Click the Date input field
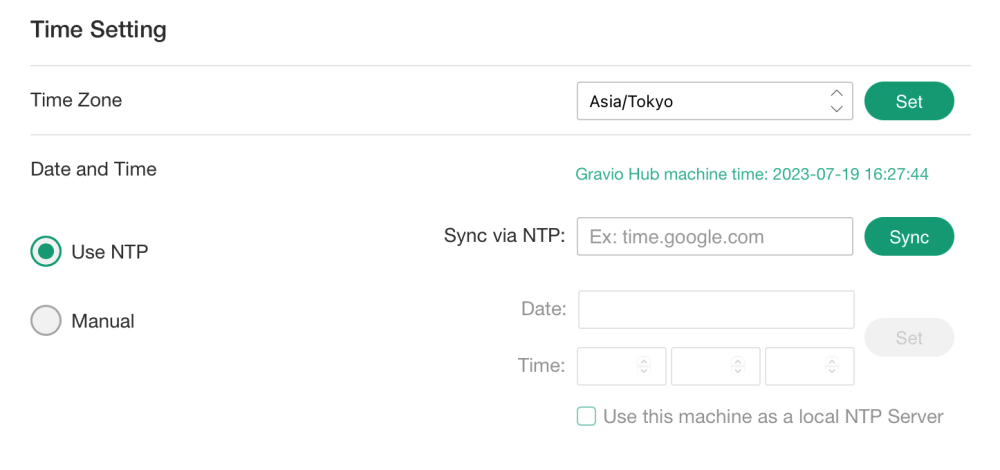The height and width of the screenshot is (470, 1000). [716, 310]
